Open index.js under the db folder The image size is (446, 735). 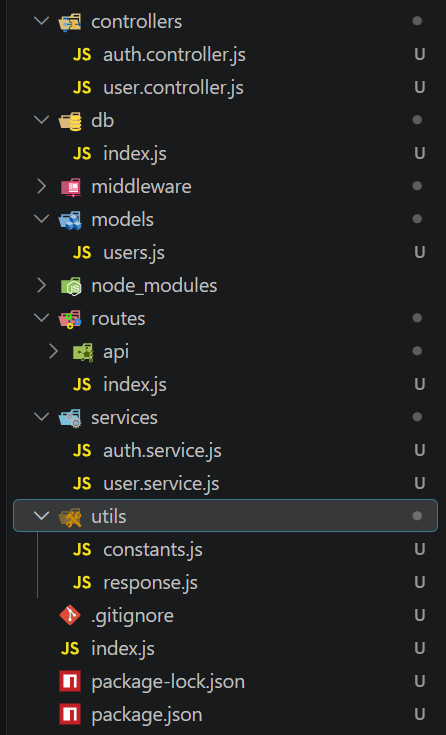tap(135, 154)
